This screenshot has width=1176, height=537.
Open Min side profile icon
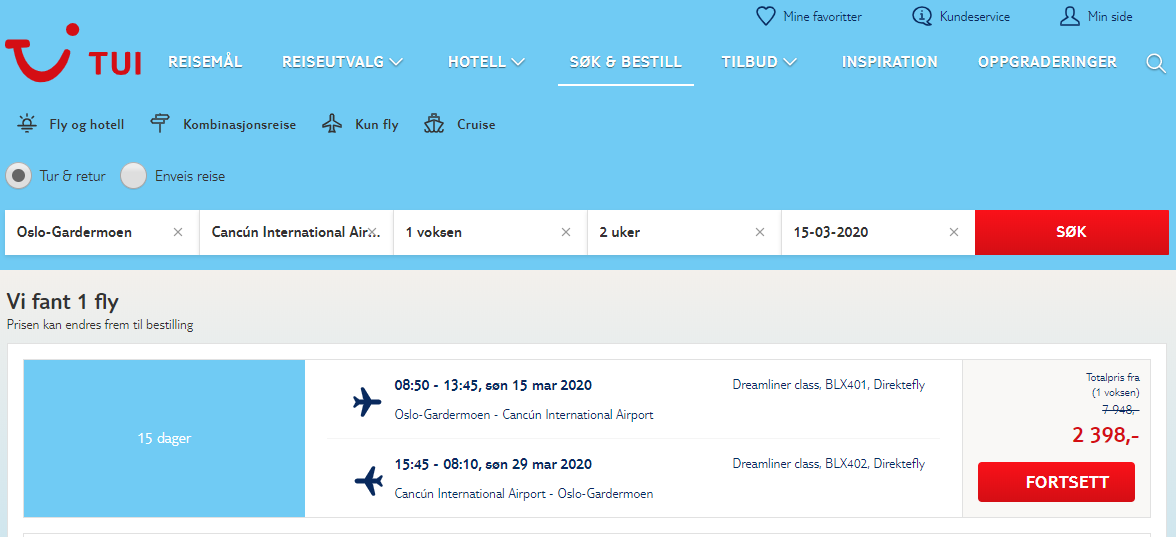[x=1069, y=16]
